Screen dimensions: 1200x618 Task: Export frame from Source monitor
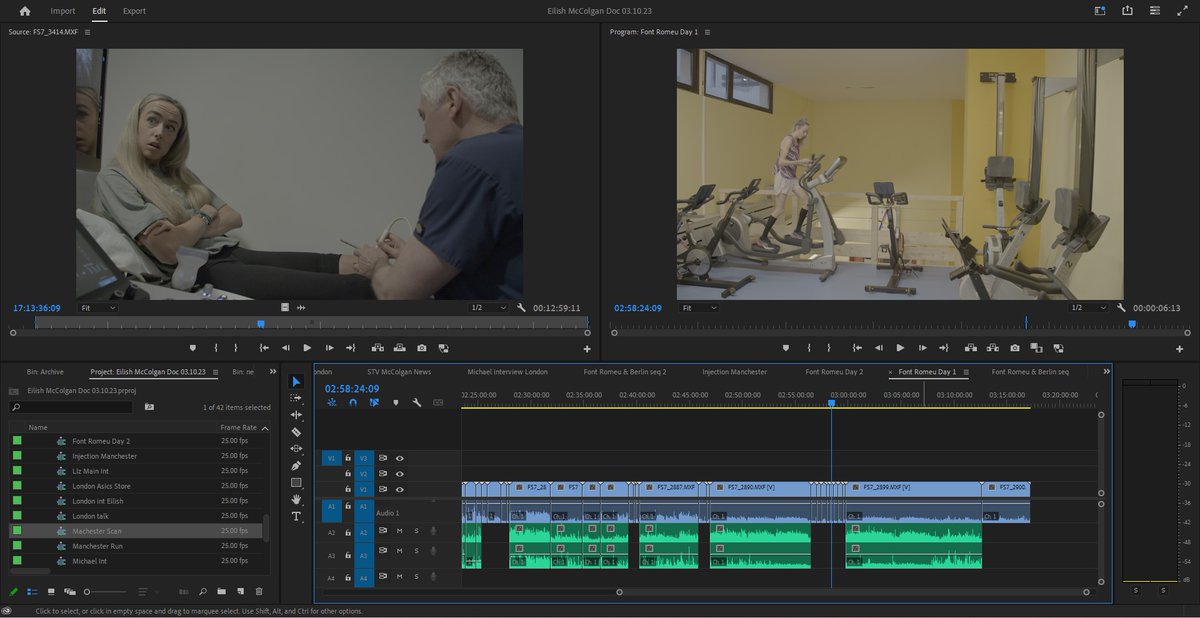(422, 348)
